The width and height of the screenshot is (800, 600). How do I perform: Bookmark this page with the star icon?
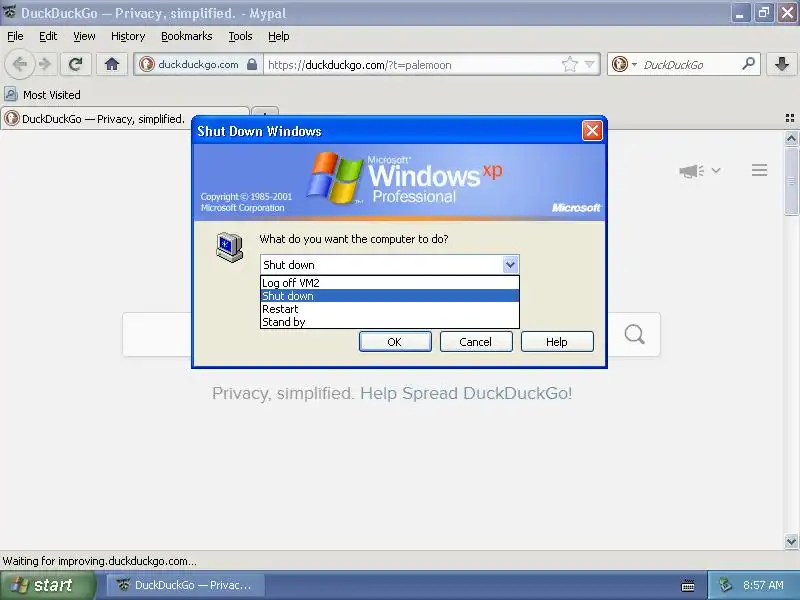pyautogui.click(x=569, y=64)
